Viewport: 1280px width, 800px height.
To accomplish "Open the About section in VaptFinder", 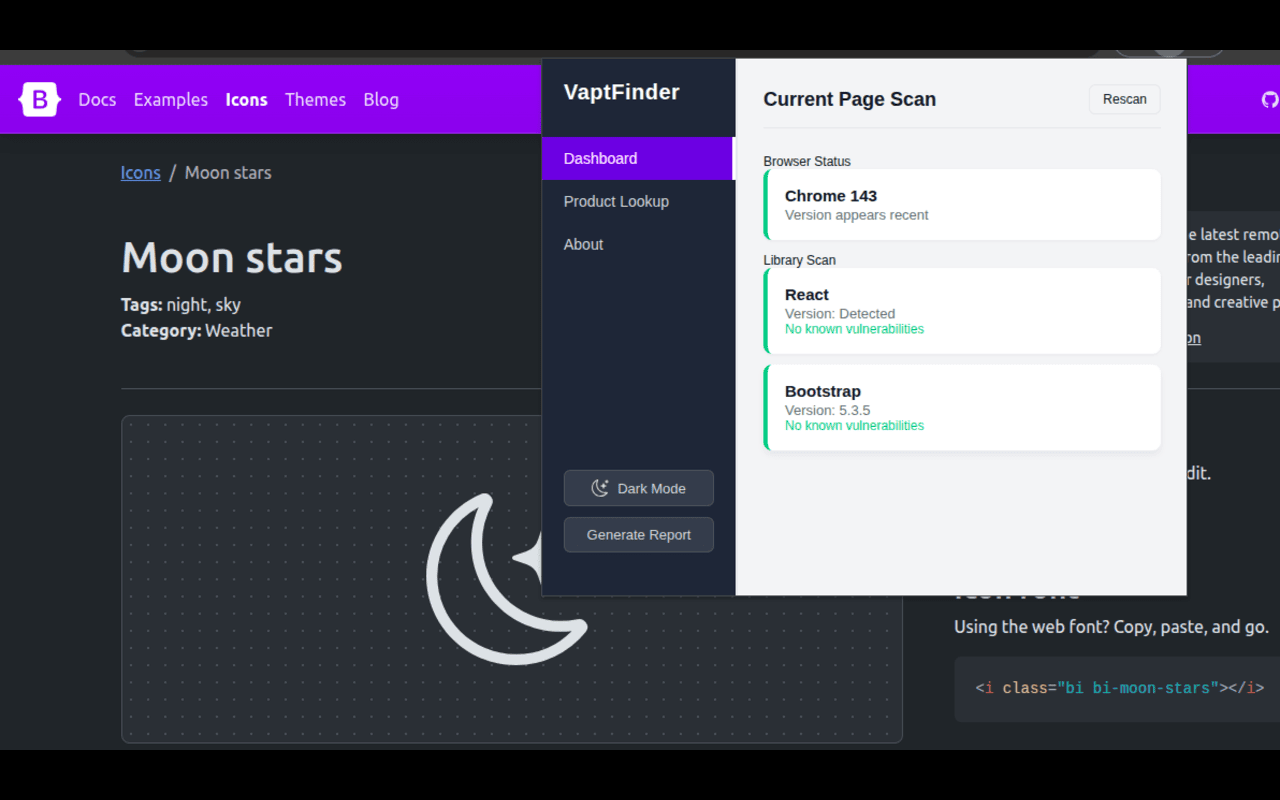I will (638, 244).
